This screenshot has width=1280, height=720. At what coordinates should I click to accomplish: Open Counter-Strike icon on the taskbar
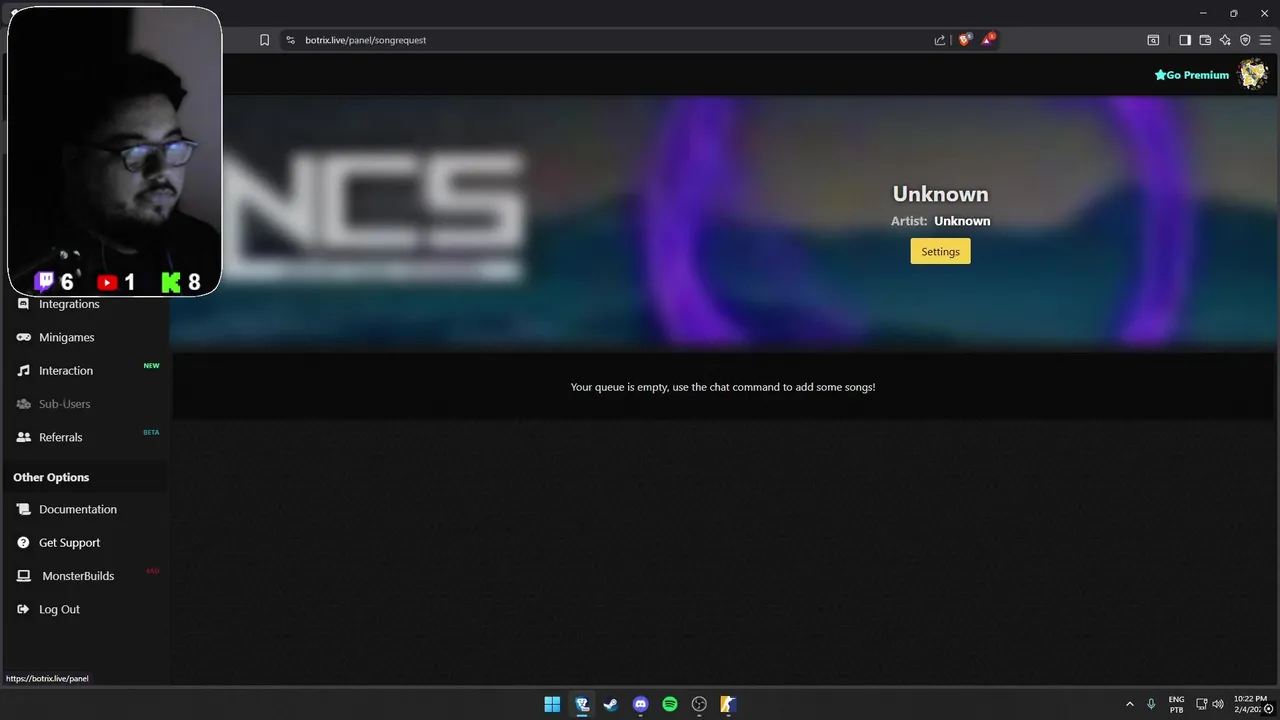point(729,704)
